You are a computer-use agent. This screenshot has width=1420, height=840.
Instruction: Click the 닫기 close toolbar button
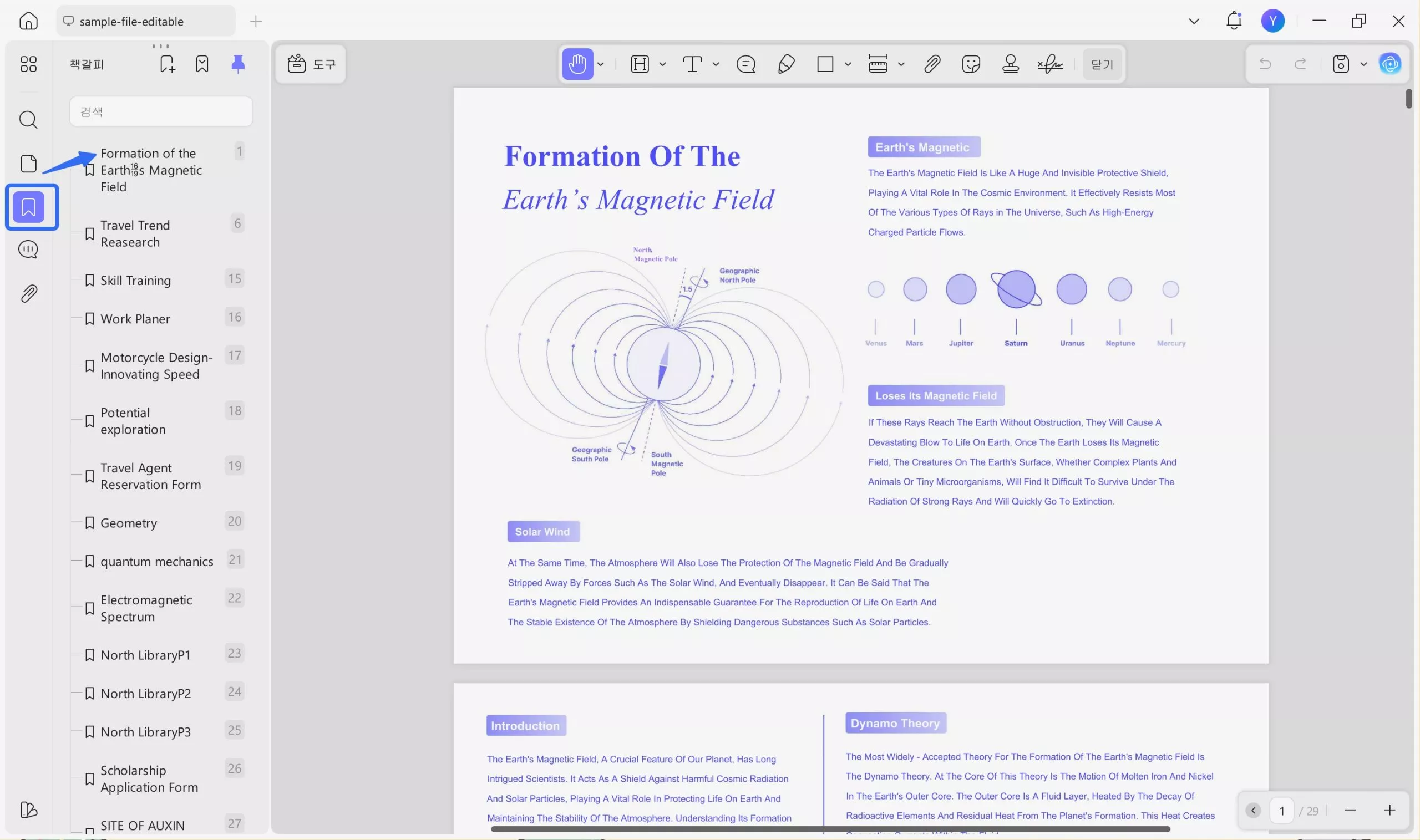click(x=1102, y=64)
